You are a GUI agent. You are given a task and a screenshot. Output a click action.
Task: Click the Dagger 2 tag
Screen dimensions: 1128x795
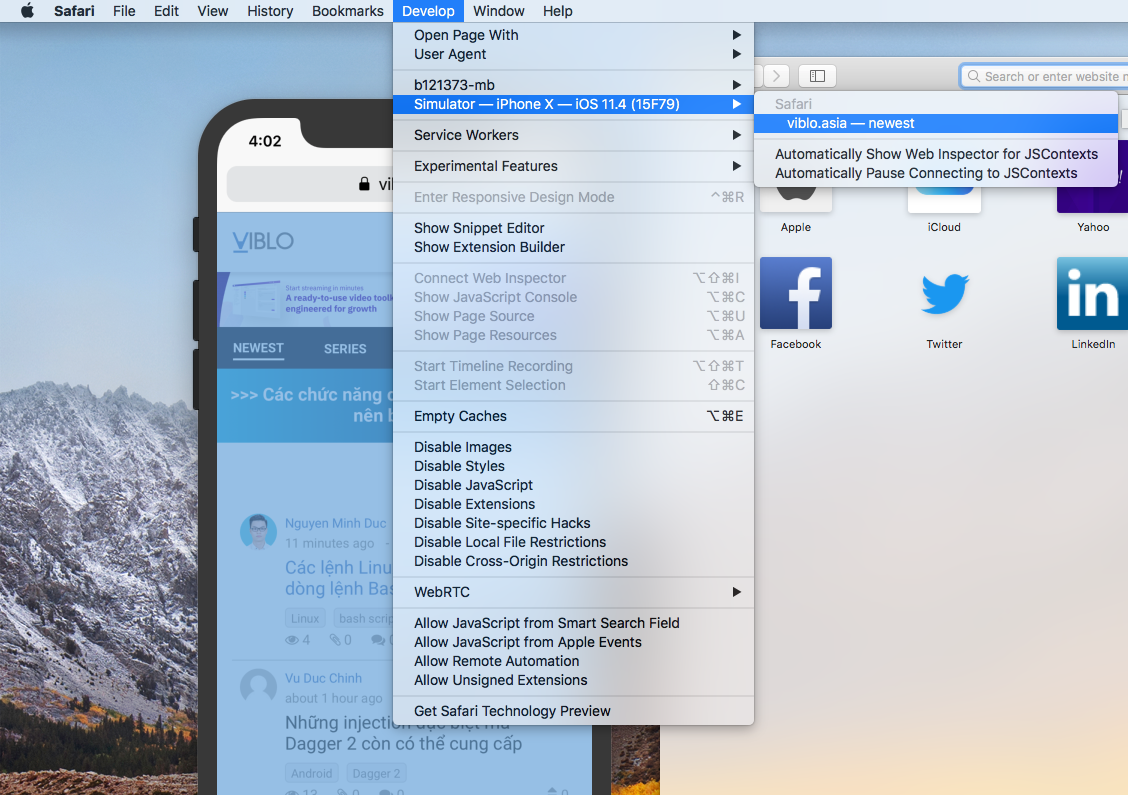coord(376,773)
